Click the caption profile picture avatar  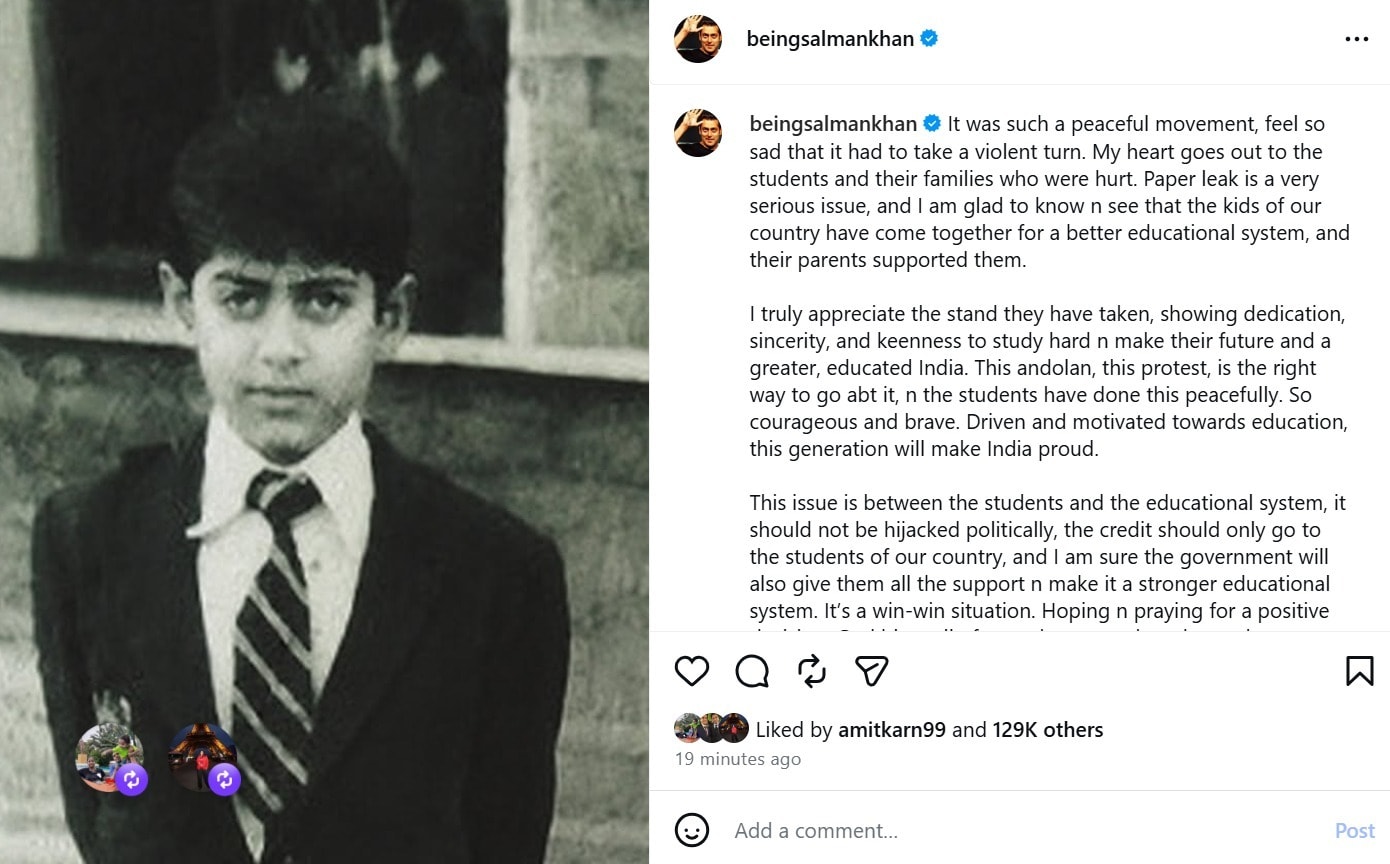click(x=698, y=133)
